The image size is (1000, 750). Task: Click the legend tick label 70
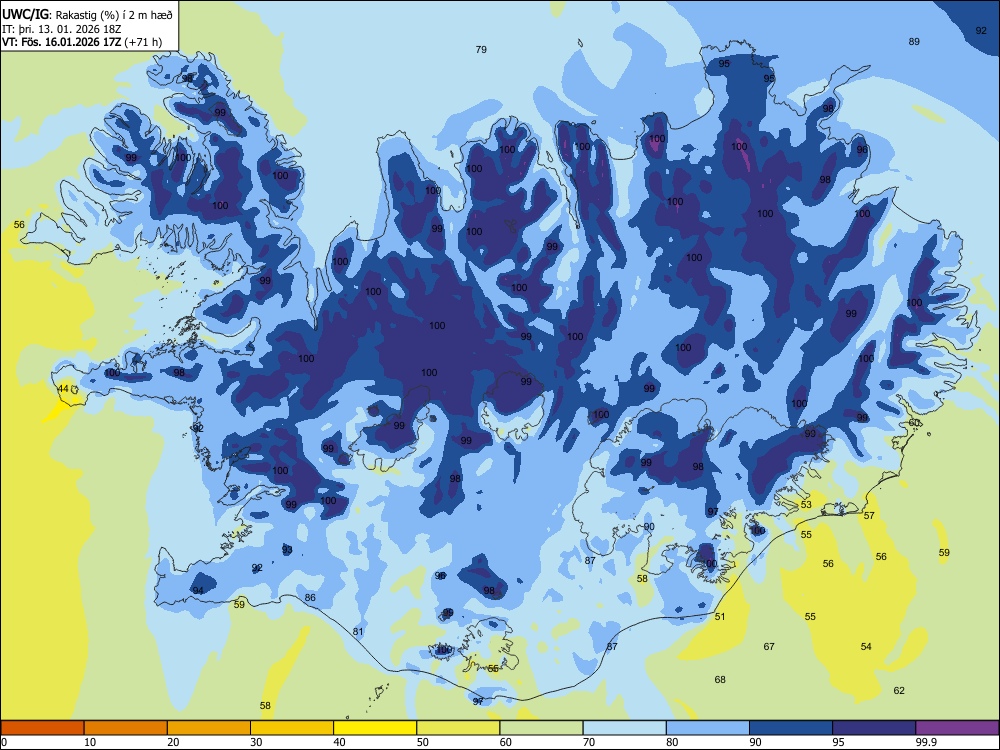pyautogui.click(x=589, y=742)
